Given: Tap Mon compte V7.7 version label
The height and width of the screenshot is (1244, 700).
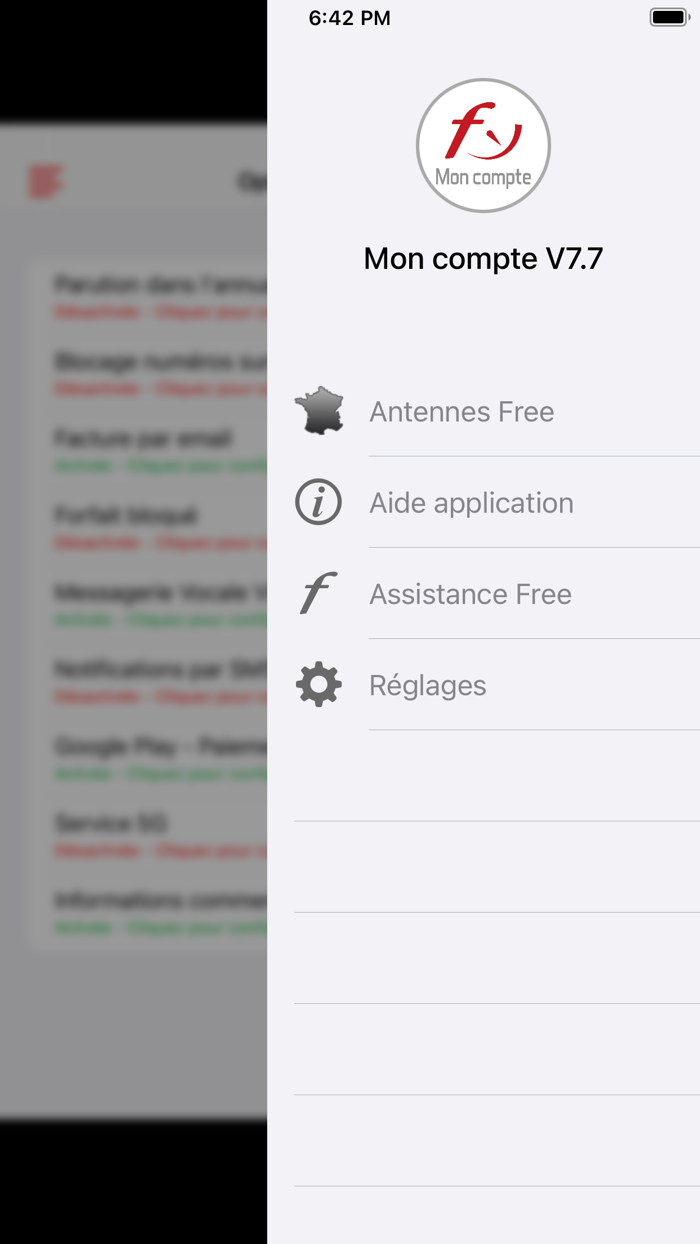Looking at the screenshot, I should click(483, 258).
